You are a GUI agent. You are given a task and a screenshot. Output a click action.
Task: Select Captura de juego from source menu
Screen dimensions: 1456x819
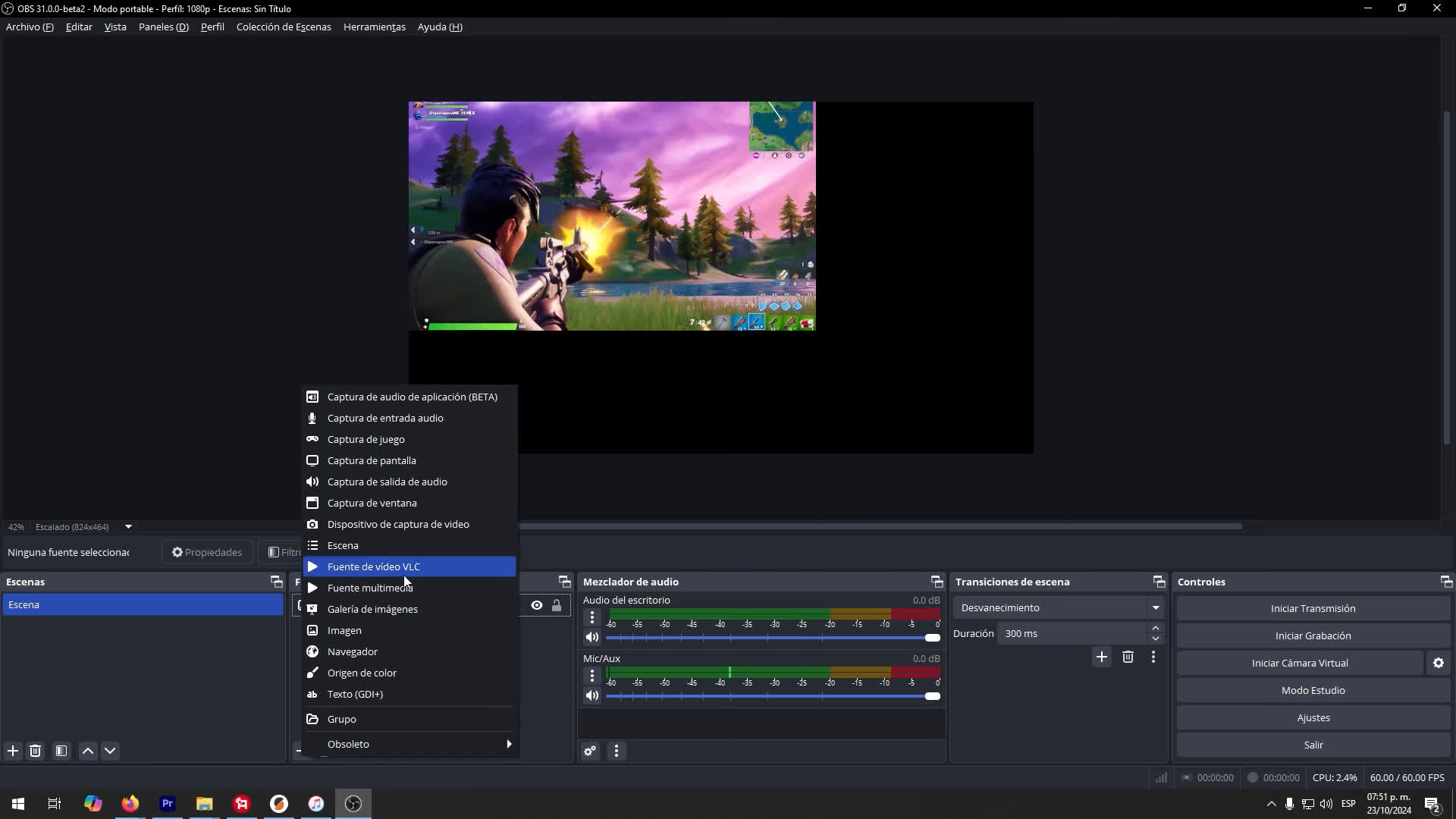click(x=409, y=439)
